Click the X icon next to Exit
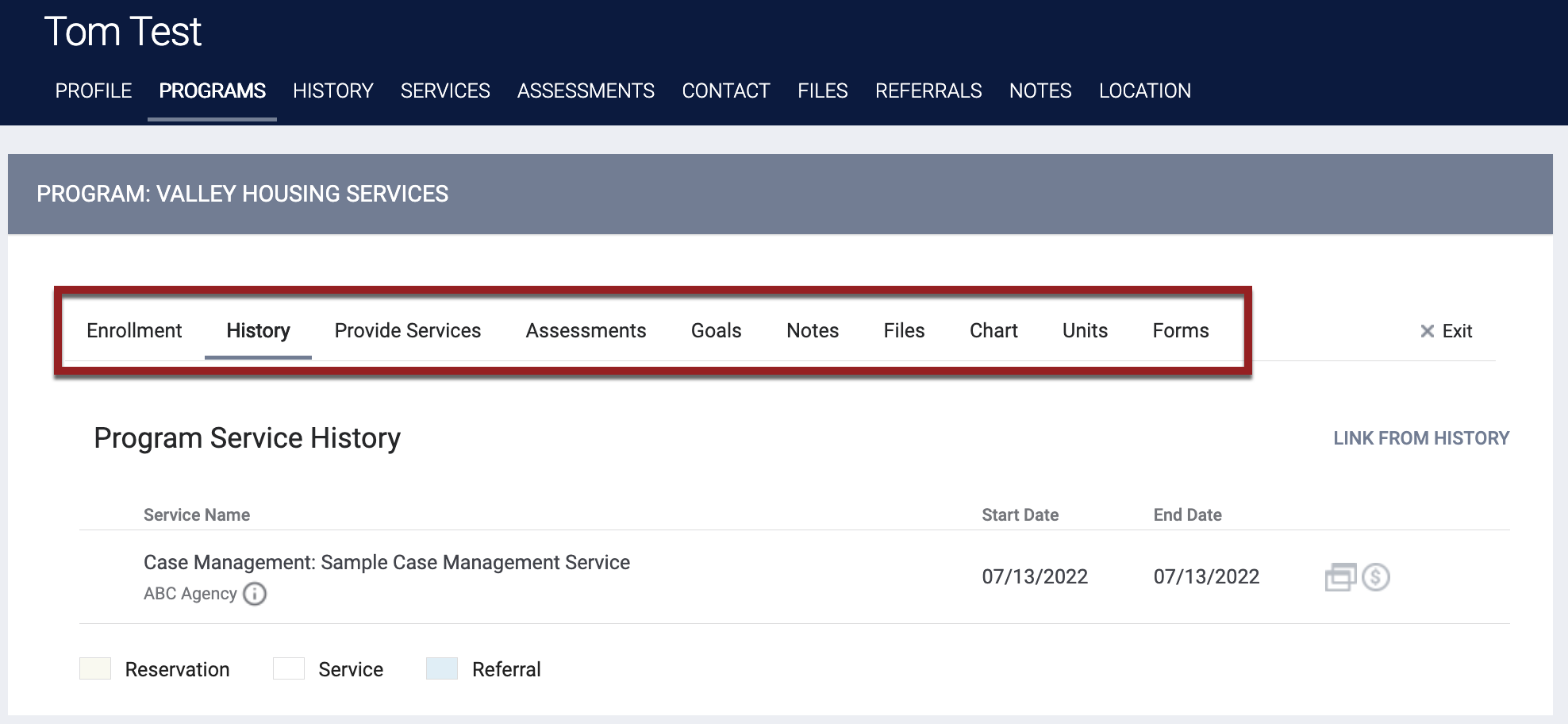 (x=1428, y=331)
